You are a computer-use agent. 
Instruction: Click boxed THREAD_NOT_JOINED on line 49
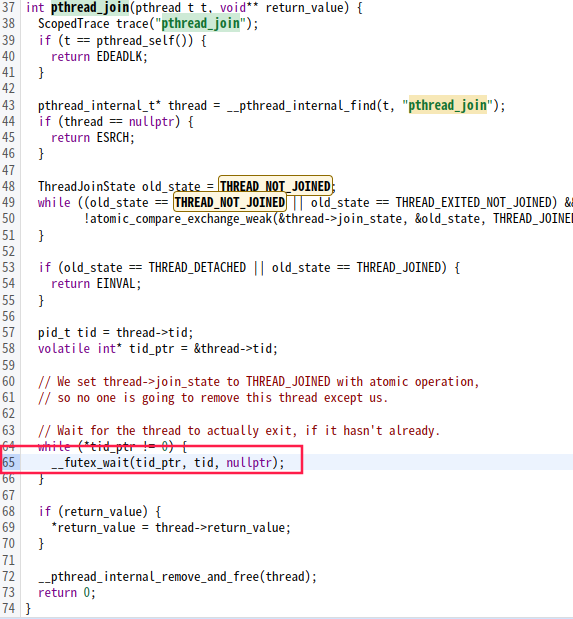click(x=230, y=203)
